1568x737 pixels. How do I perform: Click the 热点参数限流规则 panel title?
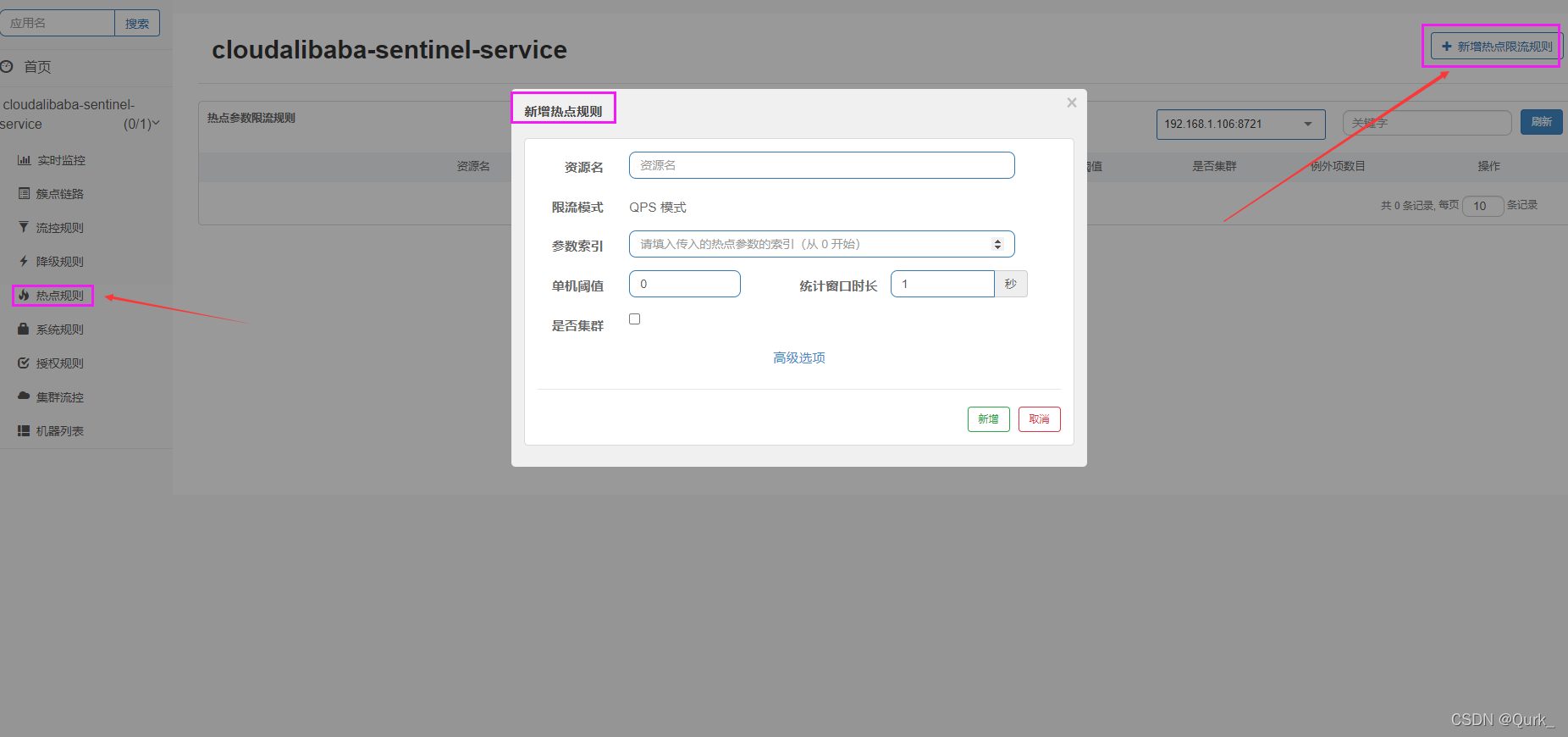click(251, 118)
